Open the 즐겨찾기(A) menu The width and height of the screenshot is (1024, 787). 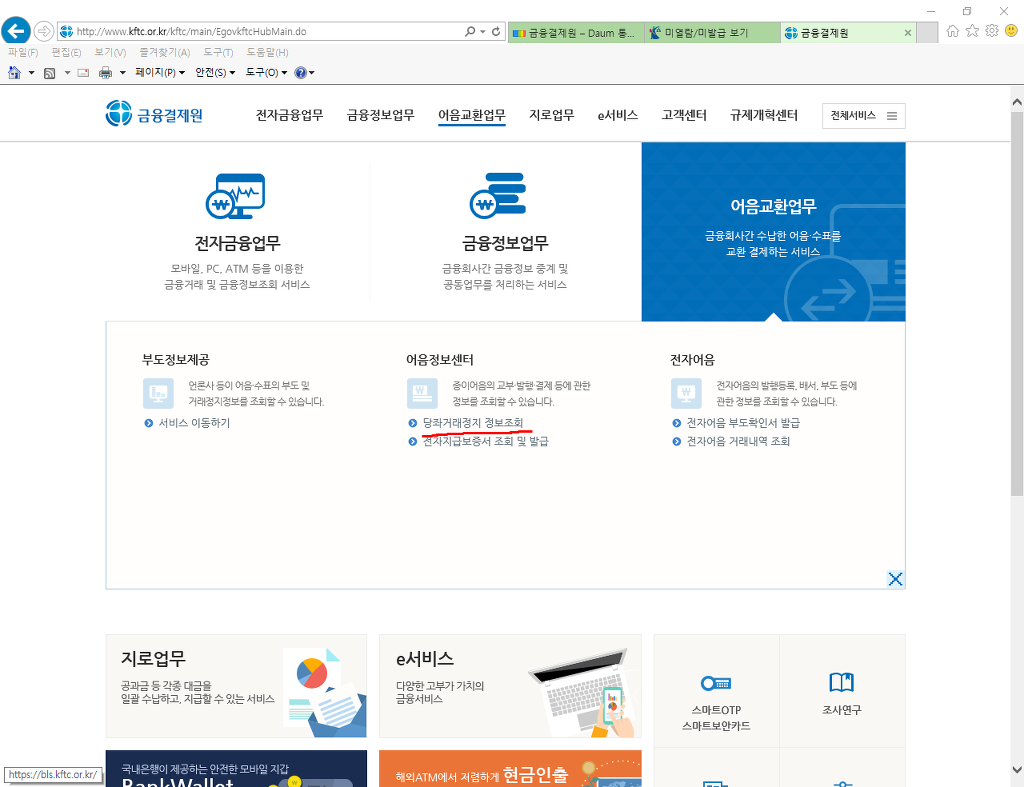point(165,52)
